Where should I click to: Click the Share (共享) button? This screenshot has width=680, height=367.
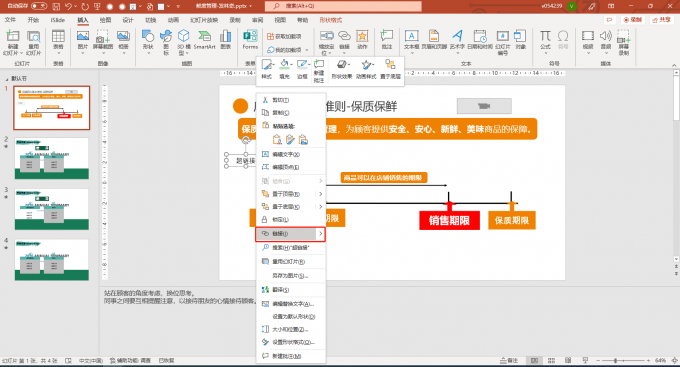pos(661,20)
